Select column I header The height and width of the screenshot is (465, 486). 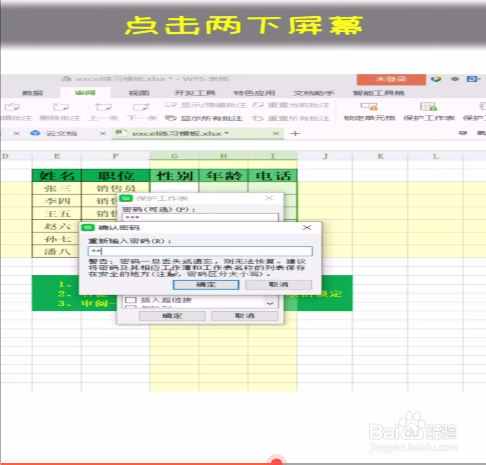(x=273, y=156)
